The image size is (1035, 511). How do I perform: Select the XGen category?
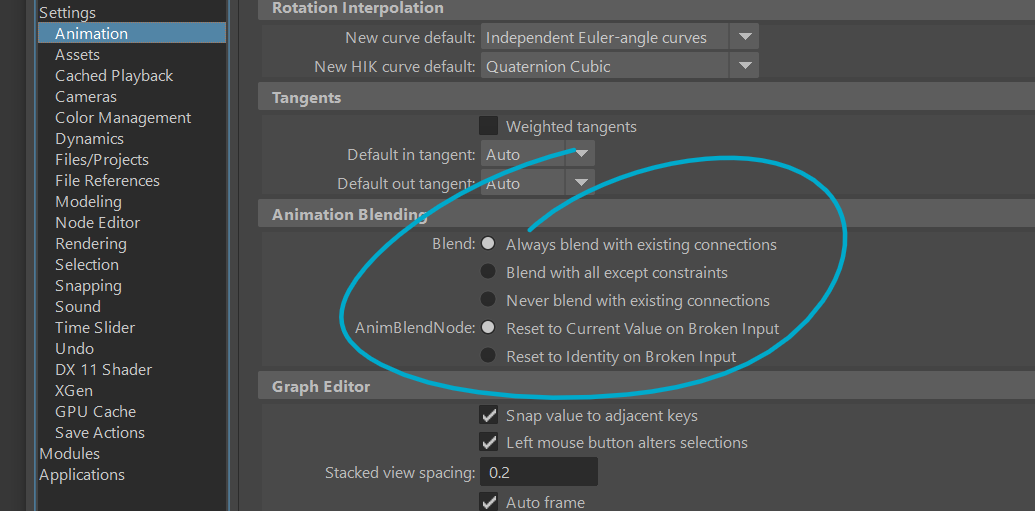74,390
